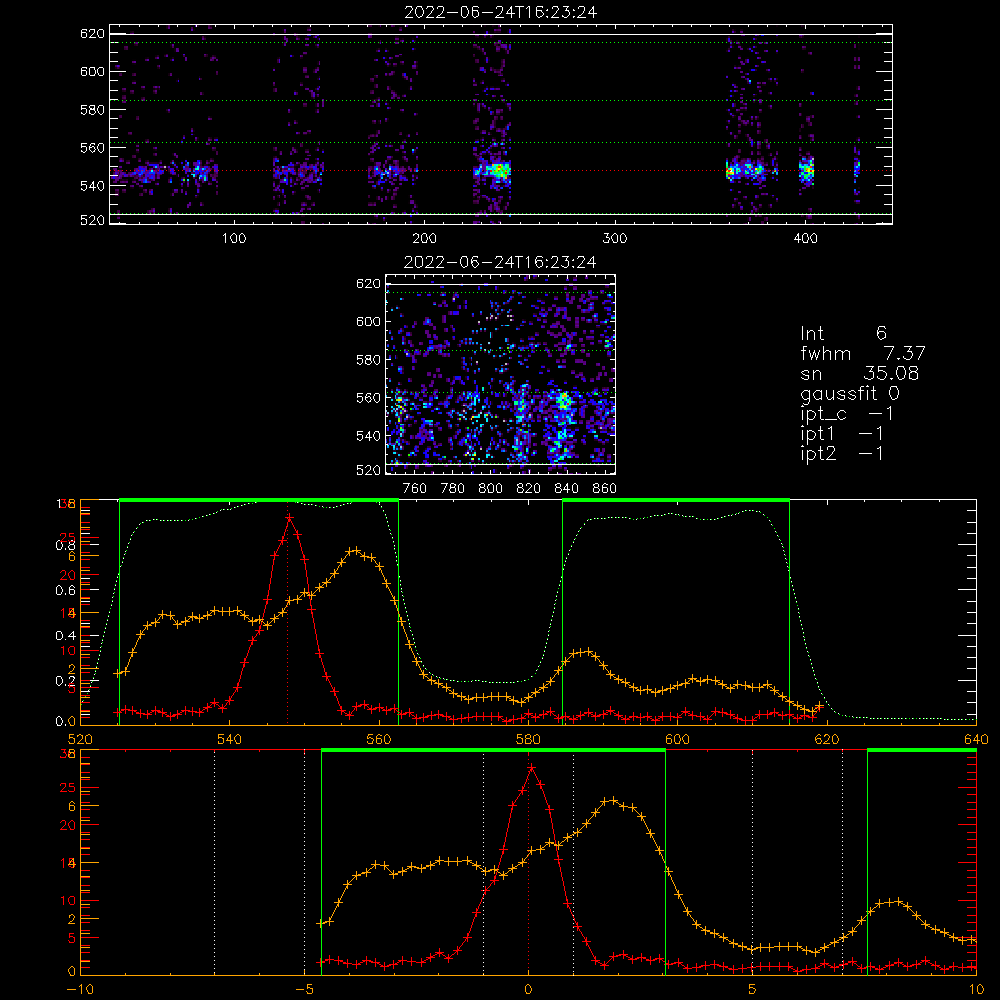Click x-axis label 580 of profile plot
1000x1000 pixels.
click(x=528, y=739)
